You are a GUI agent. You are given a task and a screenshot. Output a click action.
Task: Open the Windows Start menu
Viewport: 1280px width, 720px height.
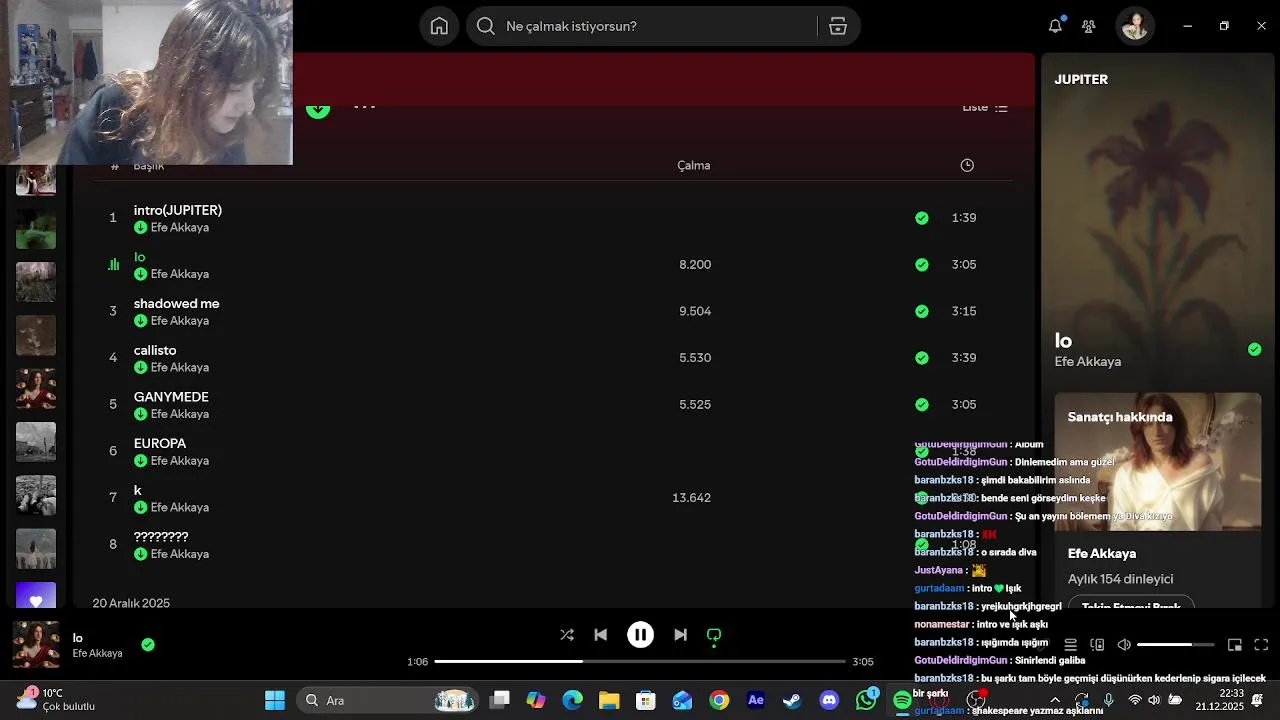click(x=275, y=700)
